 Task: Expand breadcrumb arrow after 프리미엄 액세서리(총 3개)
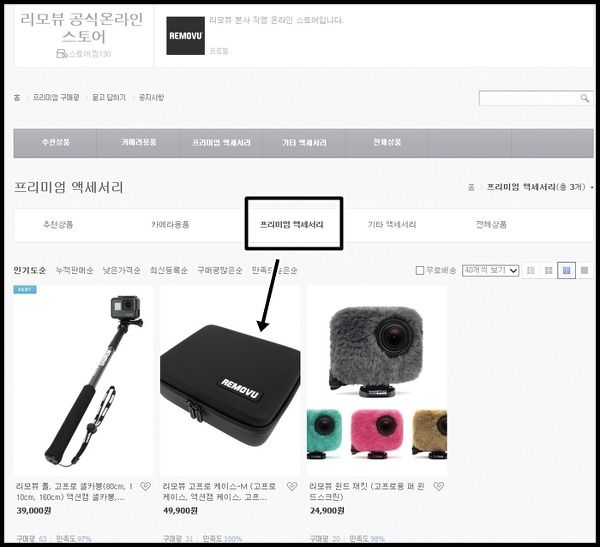[x=592, y=188]
